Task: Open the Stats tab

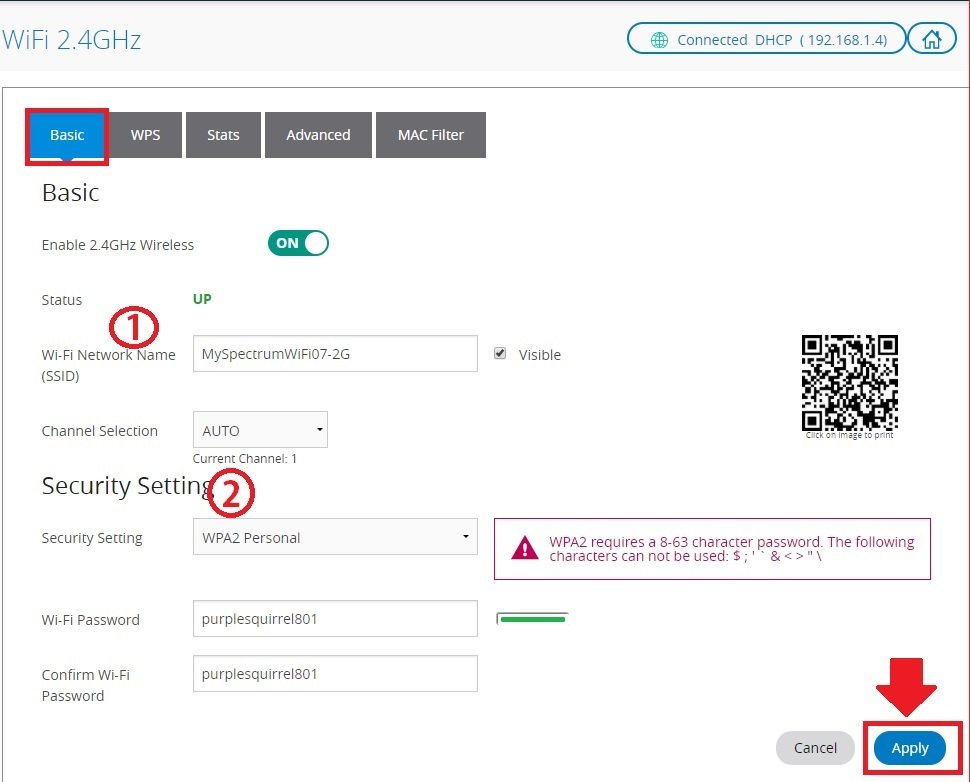Action: tap(223, 135)
